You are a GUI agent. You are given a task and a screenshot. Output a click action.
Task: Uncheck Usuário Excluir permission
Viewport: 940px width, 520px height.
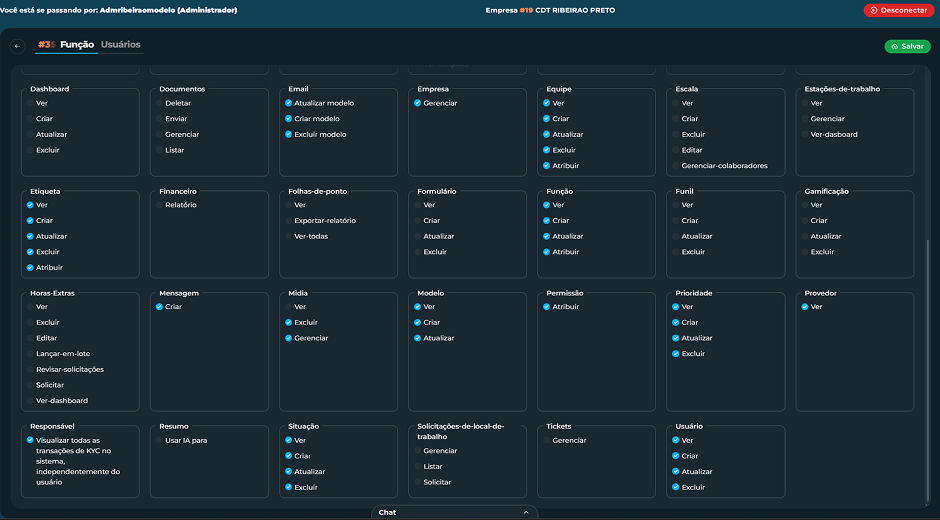coord(676,487)
